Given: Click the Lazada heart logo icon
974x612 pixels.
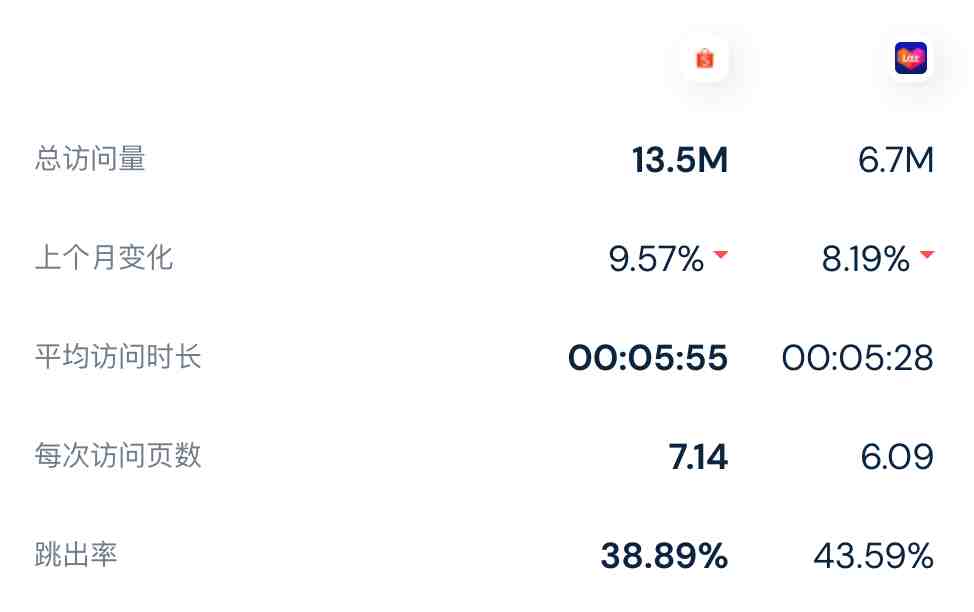Looking at the screenshot, I should pos(911,58).
